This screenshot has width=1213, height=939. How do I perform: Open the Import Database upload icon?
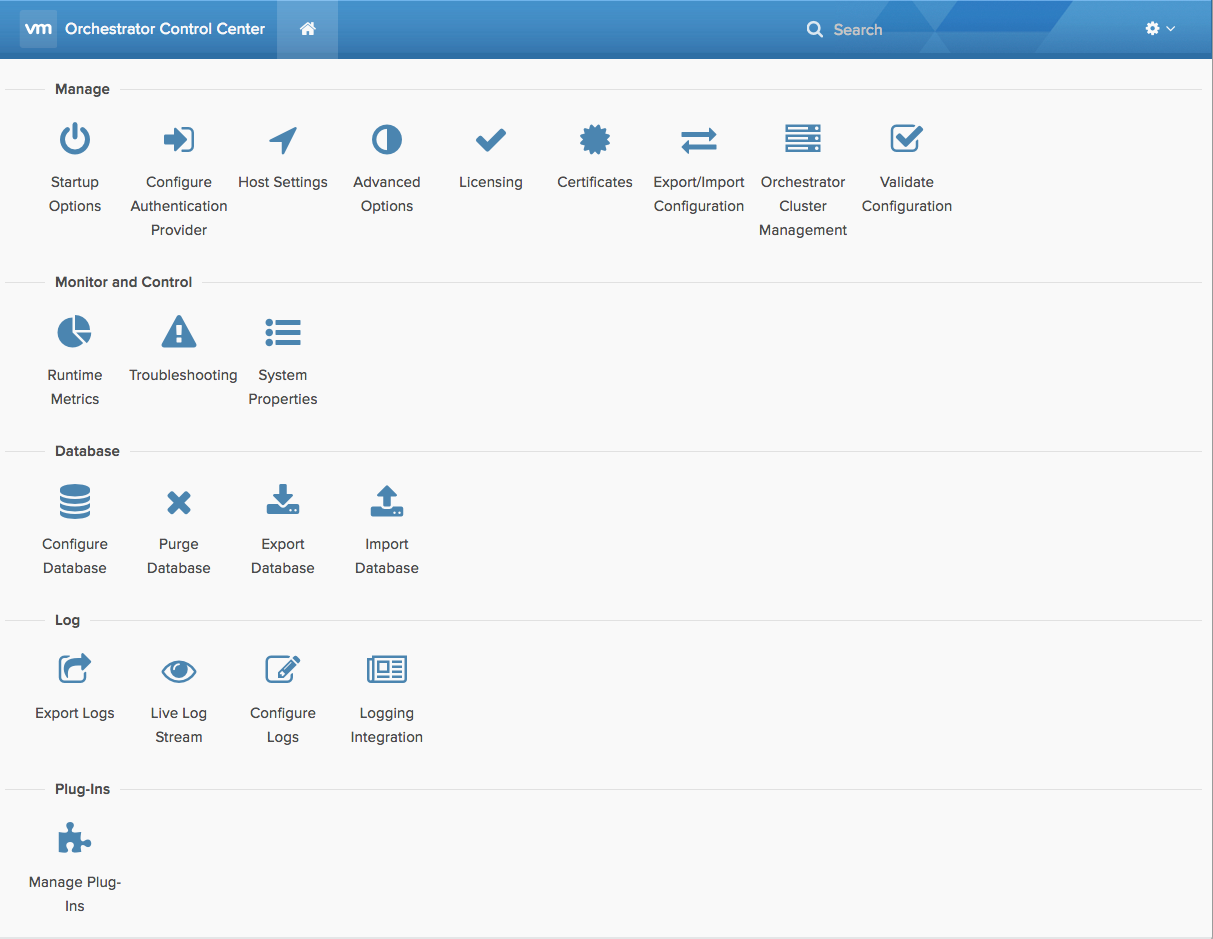coord(387,501)
